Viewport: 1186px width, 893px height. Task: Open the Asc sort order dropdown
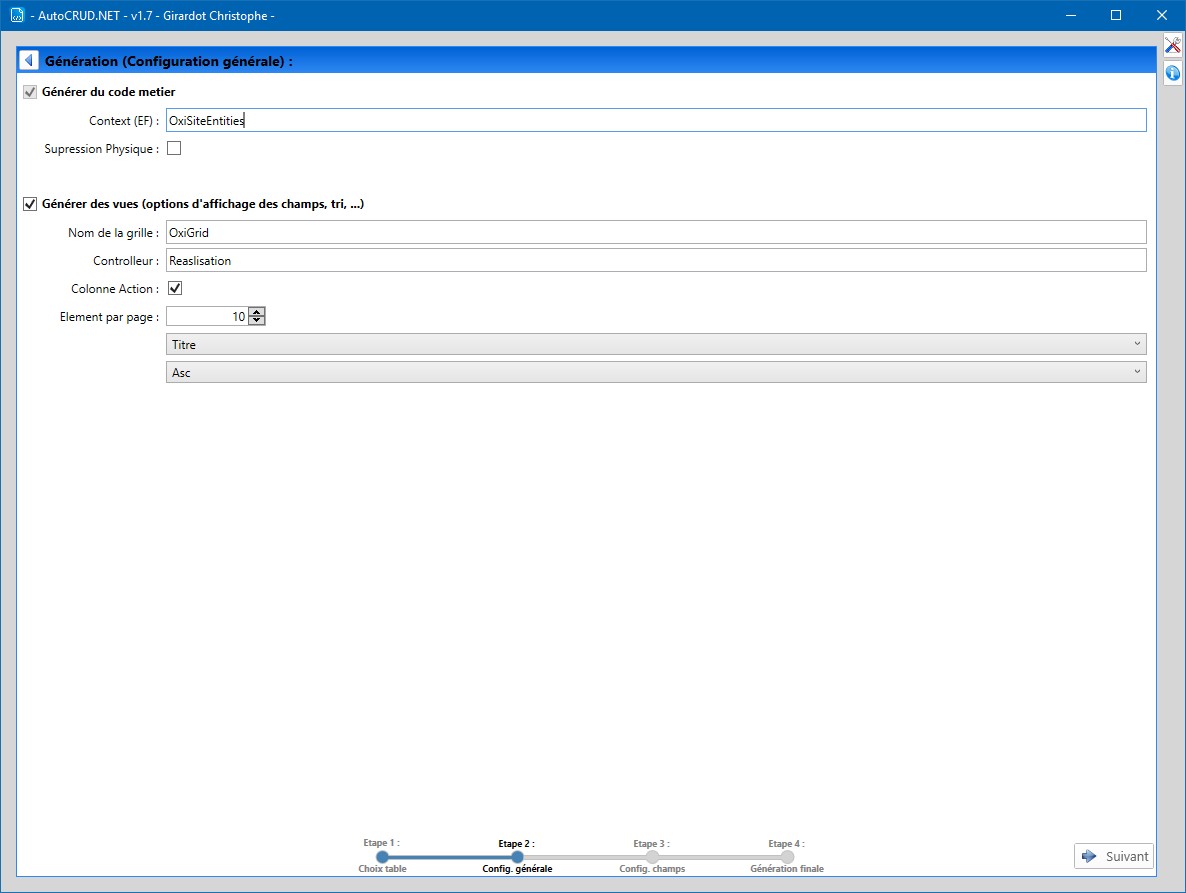click(656, 372)
